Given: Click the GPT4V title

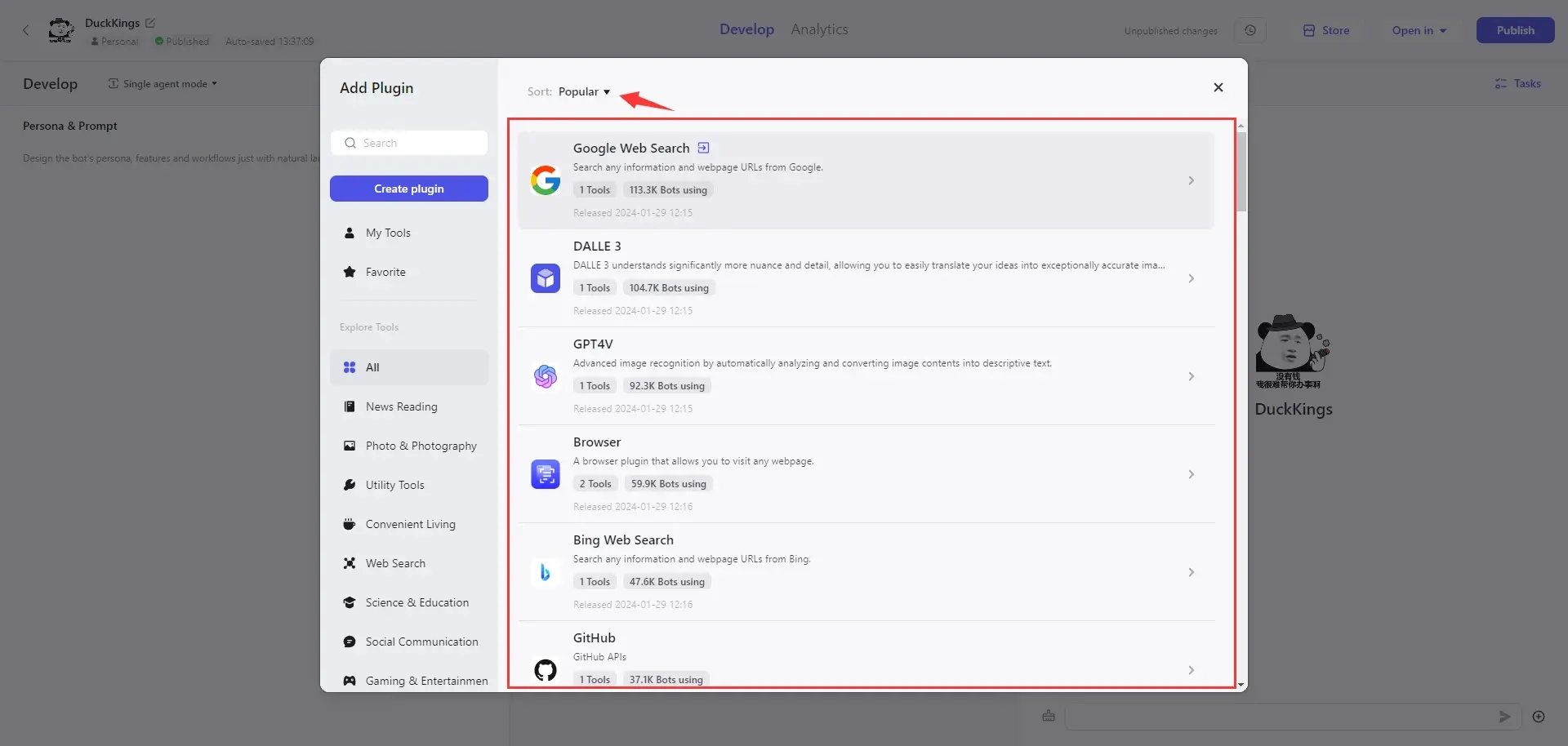Looking at the screenshot, I should pos(593,344).
